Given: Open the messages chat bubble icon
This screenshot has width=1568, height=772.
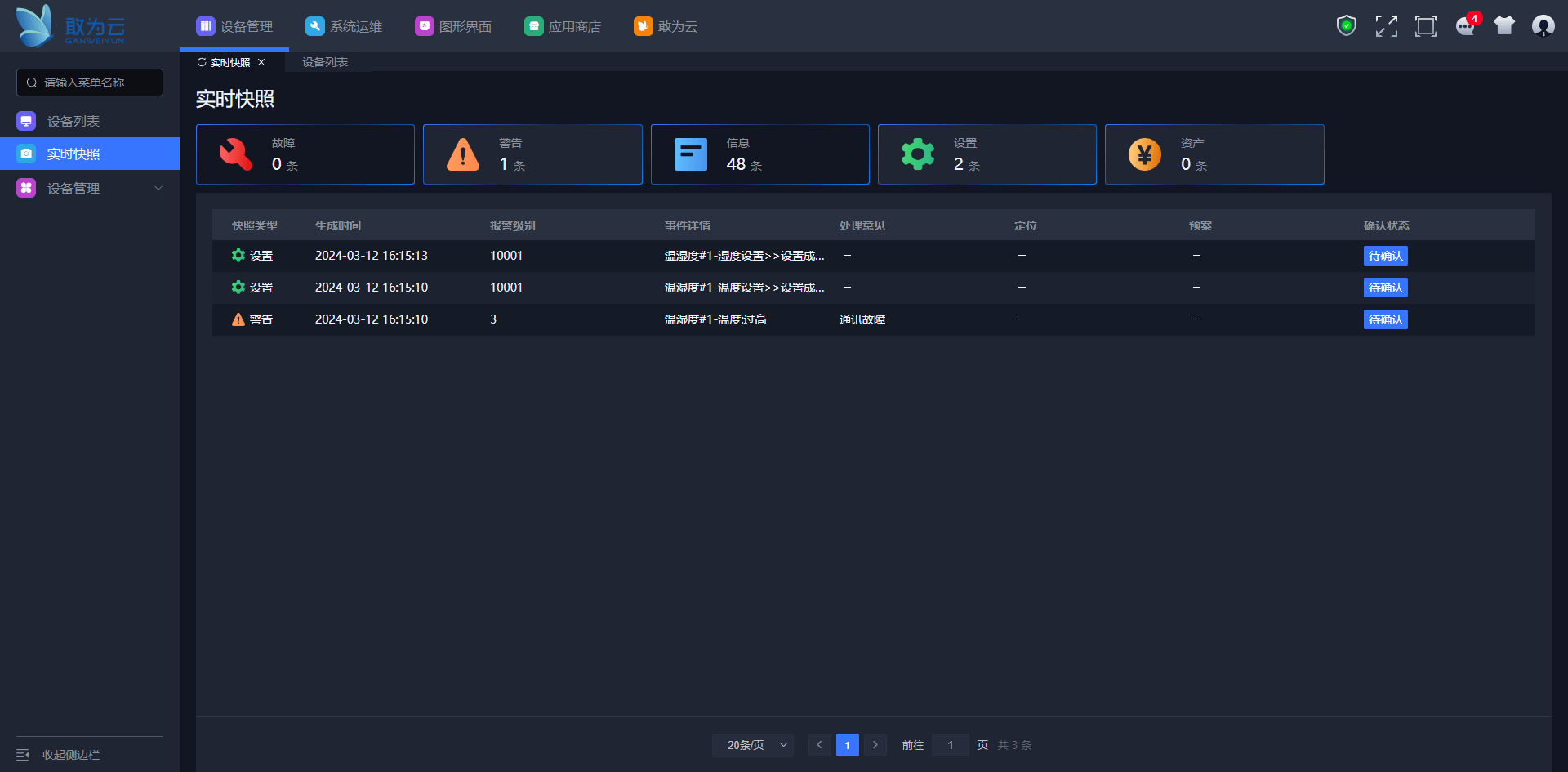Looking at the screenshot, I should pos(1465,26).
